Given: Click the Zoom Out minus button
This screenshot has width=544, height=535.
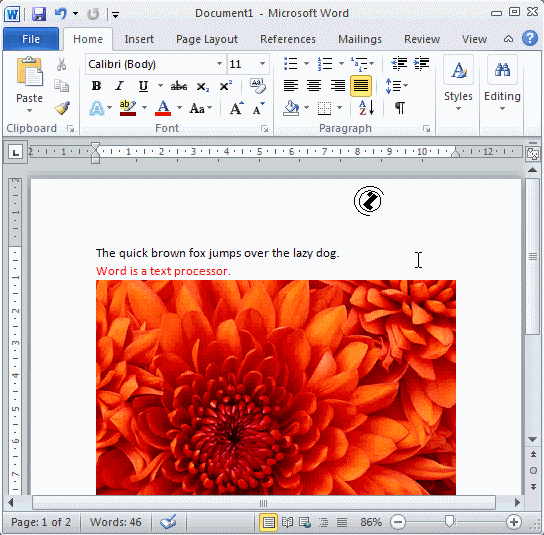Looking at the screenshot, I should 398,522.
